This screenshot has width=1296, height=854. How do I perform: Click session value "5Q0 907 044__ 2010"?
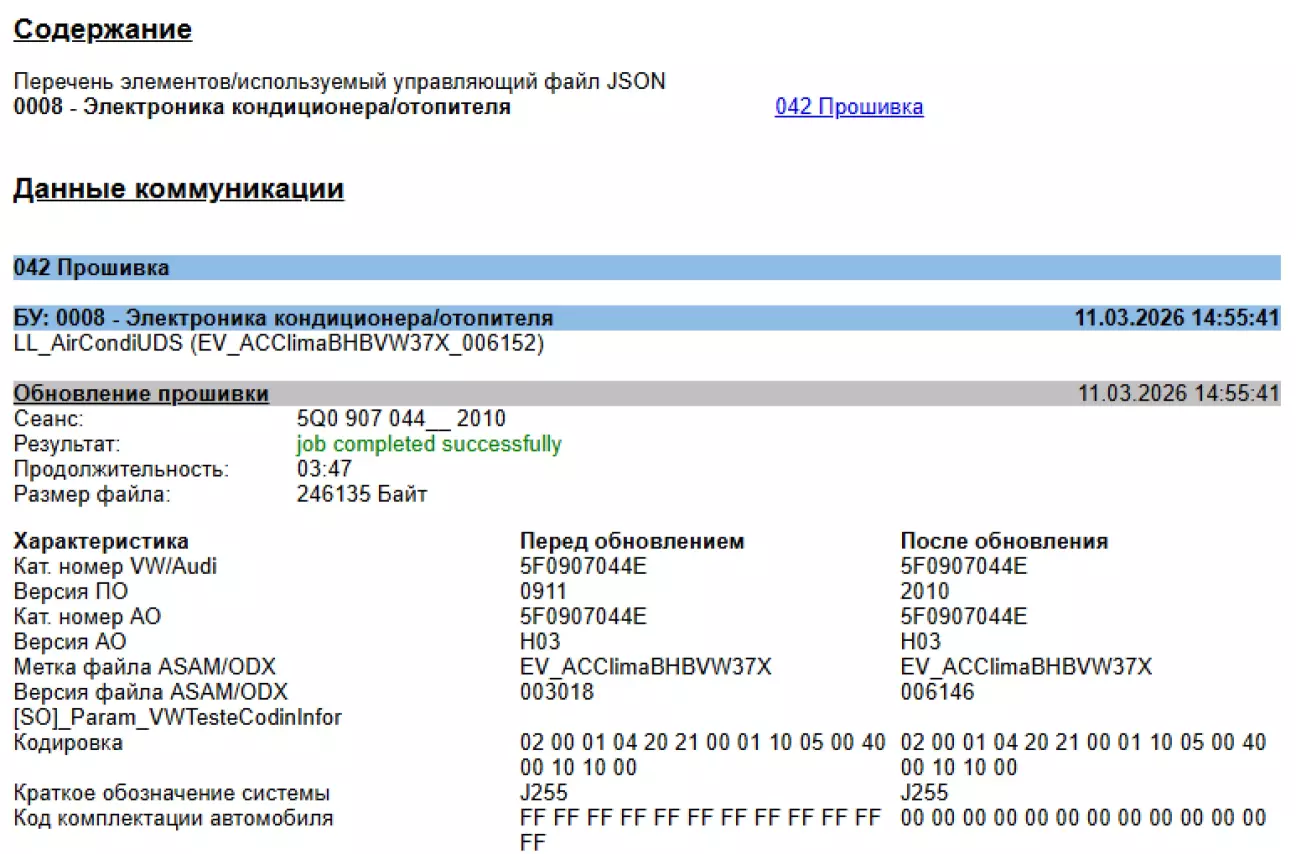401,419
